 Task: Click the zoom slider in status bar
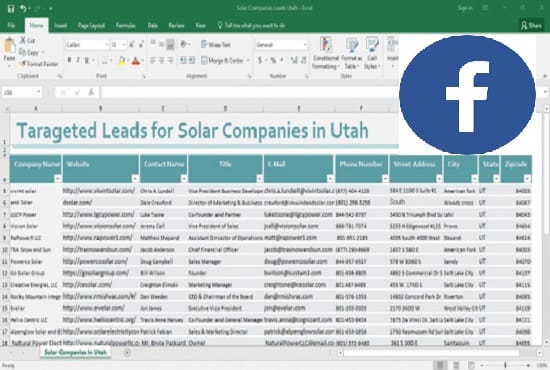click(505, 365)
